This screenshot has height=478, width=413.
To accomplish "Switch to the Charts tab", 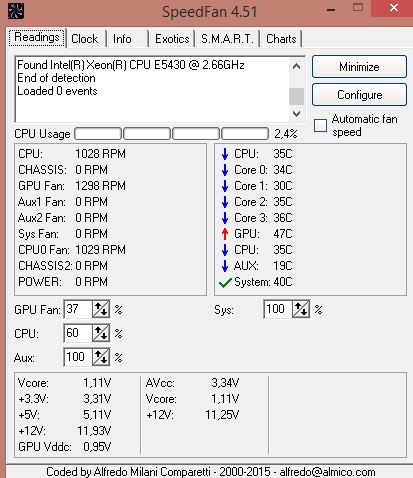I will (x=281, y=39).
